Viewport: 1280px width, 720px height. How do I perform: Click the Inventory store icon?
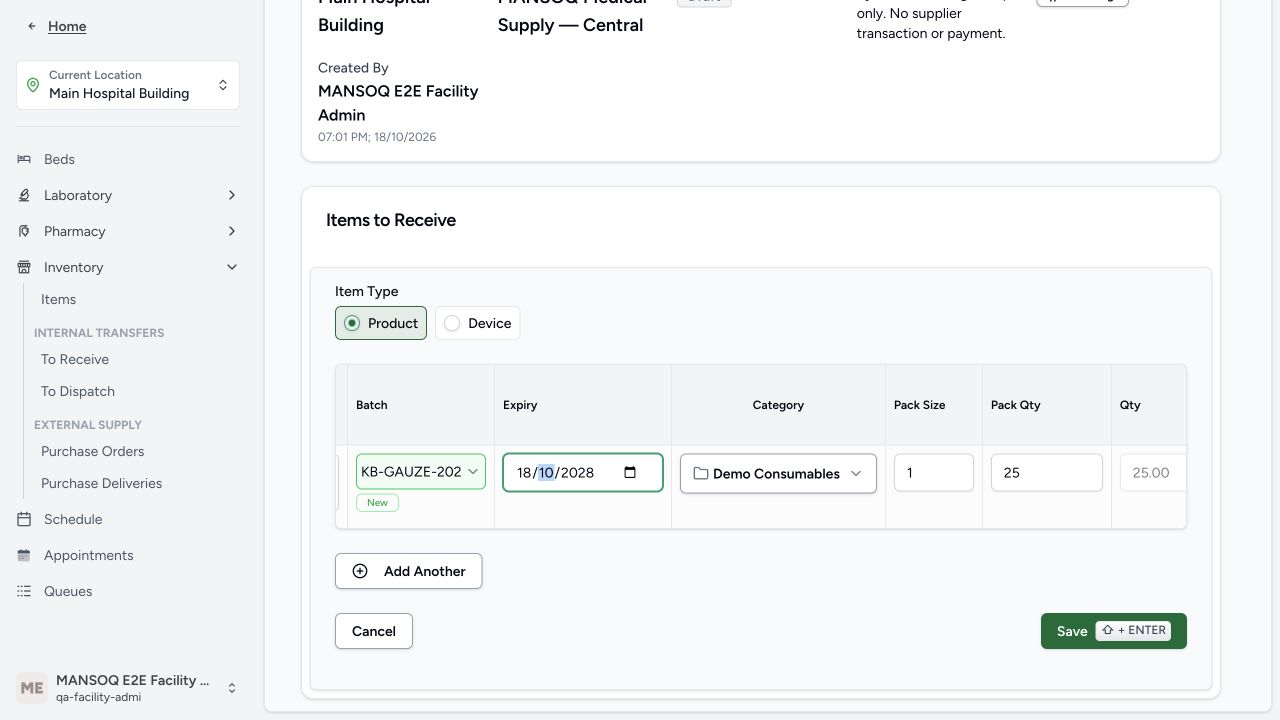pos(24,267)
